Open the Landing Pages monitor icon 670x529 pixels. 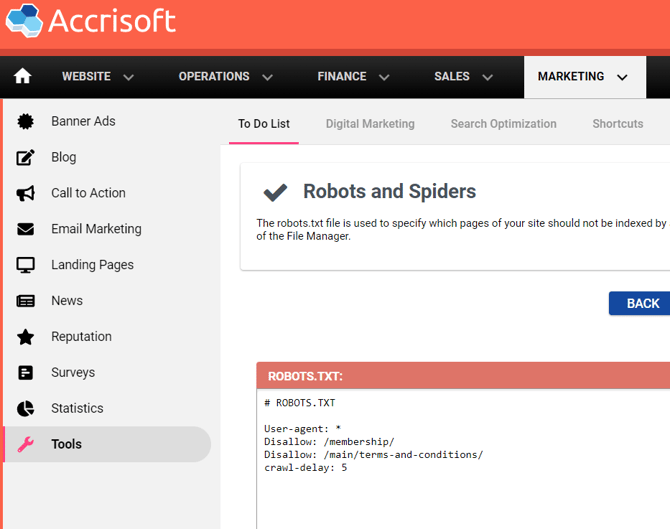(x=26, y=265)
